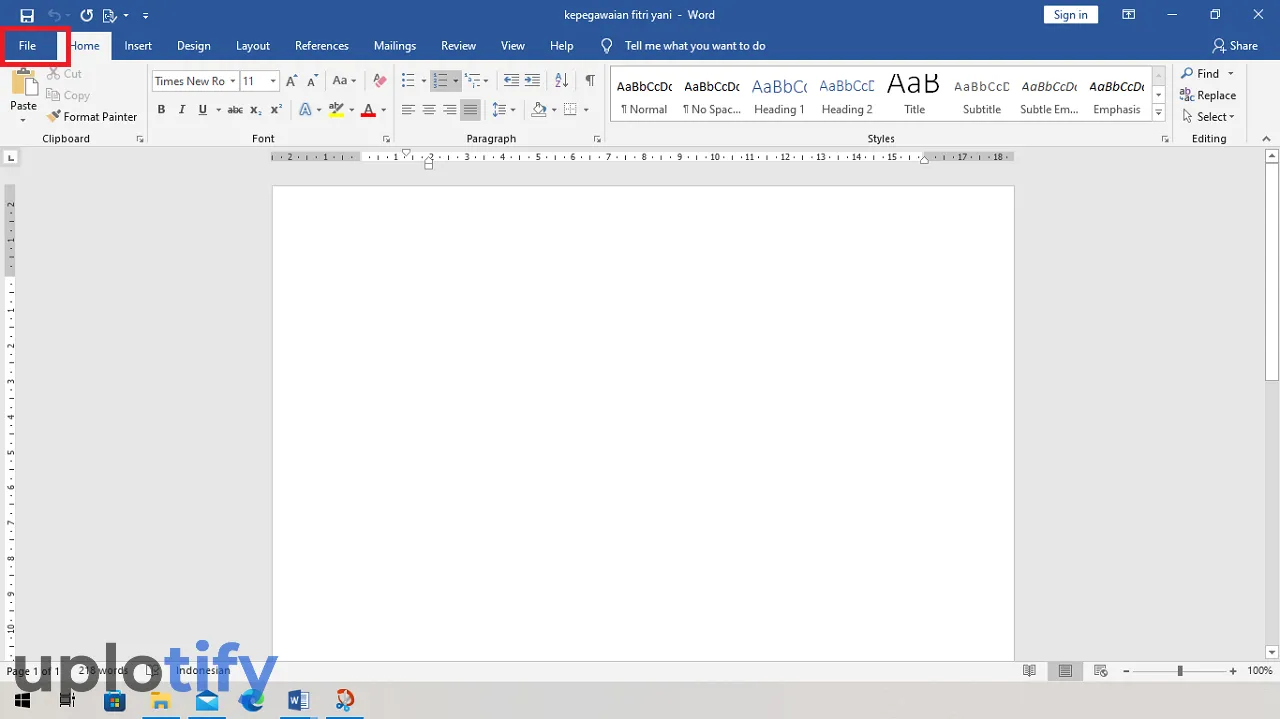Set Justify paragraph alignment
Viewport: 1280px width, 719px height.
click(470, 110)
